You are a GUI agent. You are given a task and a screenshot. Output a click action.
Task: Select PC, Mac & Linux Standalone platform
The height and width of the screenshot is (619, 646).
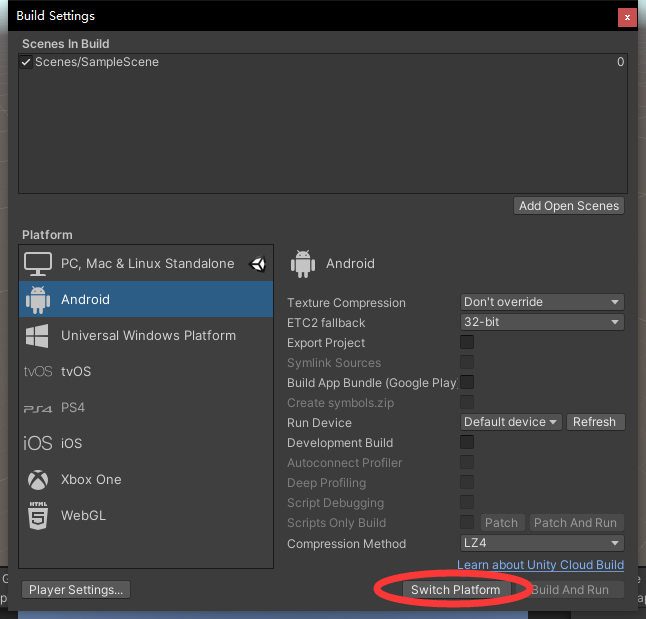tap(146, 263)
